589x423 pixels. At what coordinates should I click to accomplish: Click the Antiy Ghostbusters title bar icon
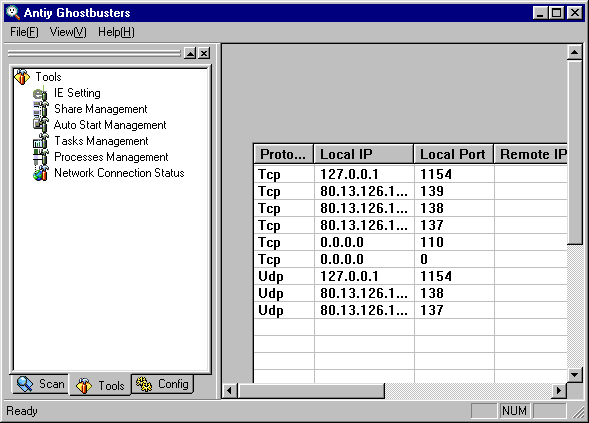pyautogui.click(x=13, y=12)
